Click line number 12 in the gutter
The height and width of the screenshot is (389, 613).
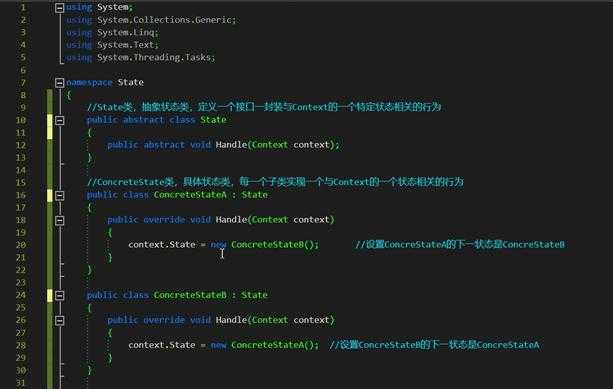[x=21, y=145]
